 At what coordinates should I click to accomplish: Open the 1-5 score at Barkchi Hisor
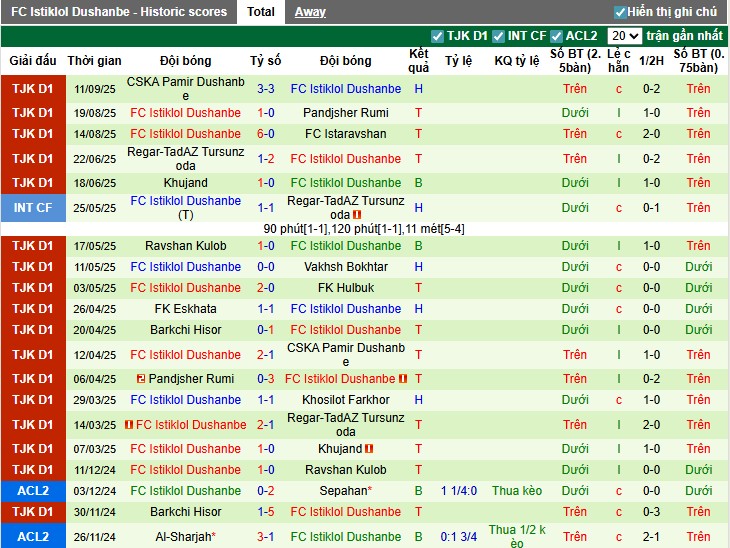(x=265, y=512)
